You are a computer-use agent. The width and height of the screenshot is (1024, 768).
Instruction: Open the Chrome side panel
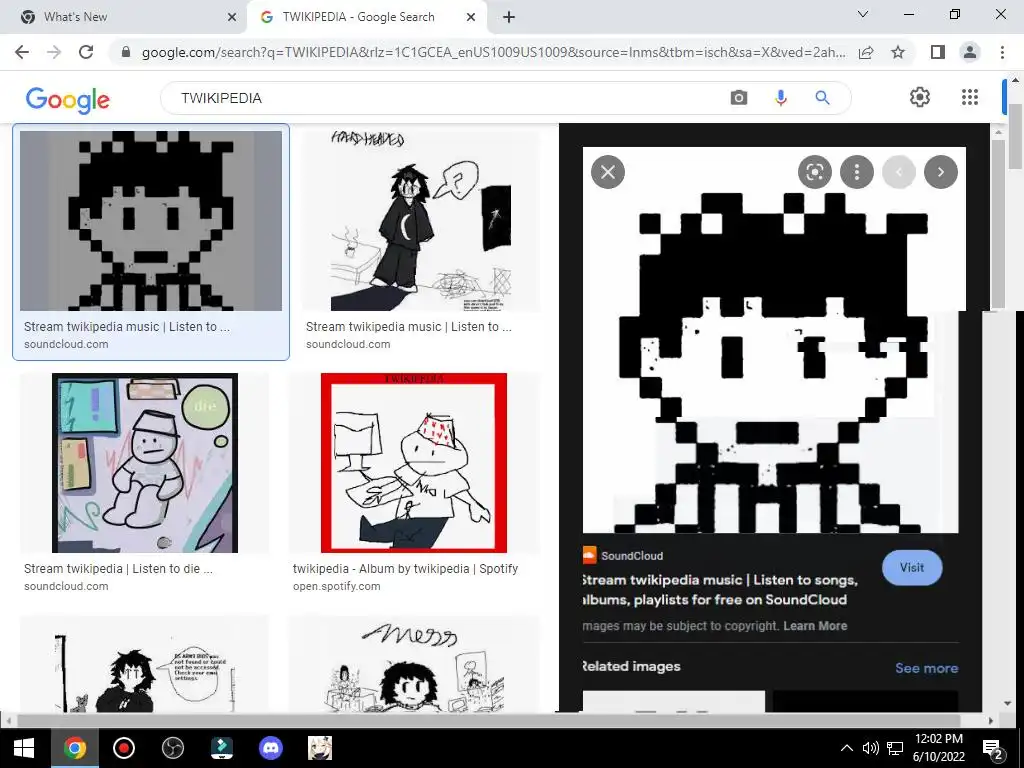click(938, 52)
